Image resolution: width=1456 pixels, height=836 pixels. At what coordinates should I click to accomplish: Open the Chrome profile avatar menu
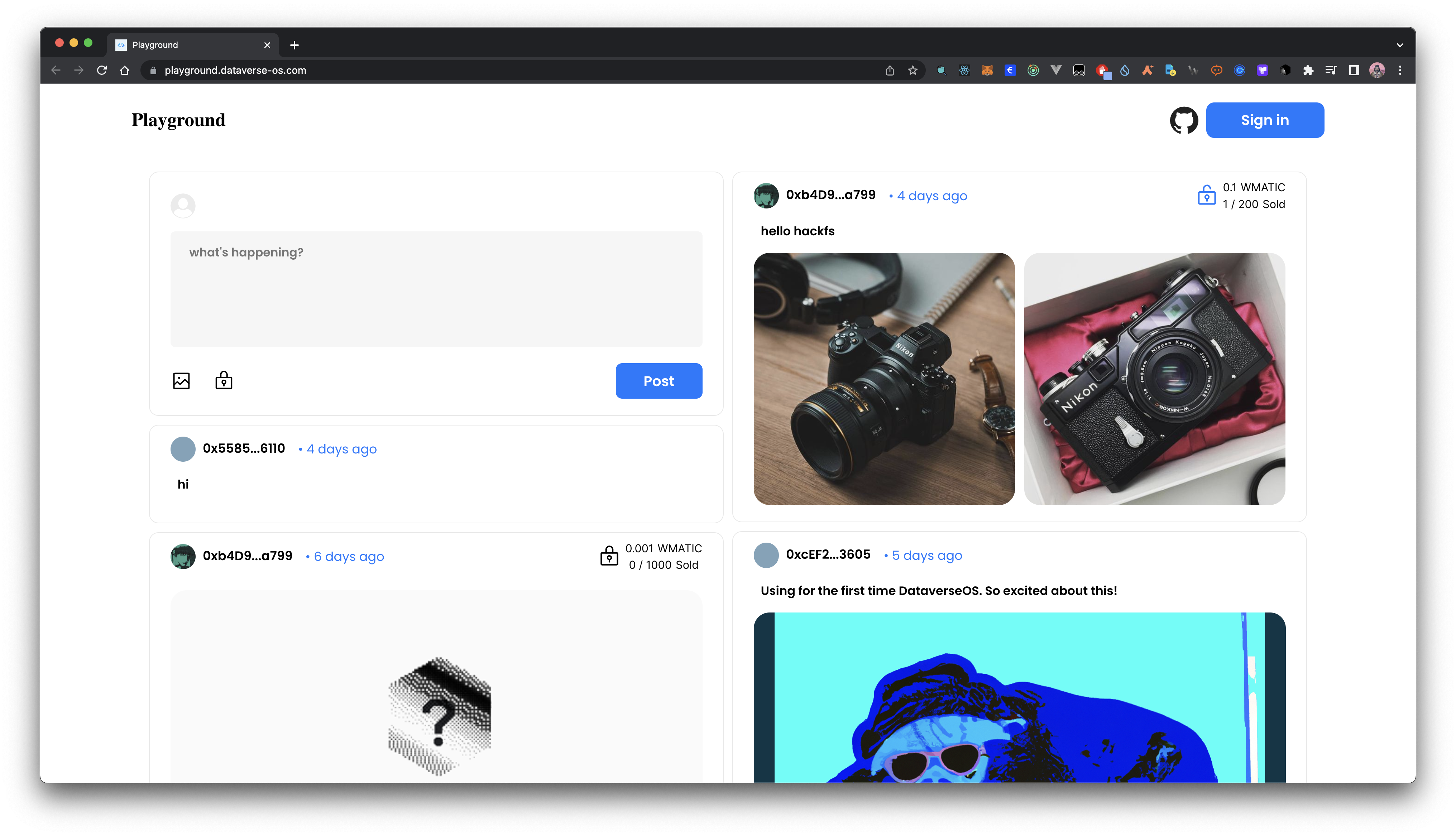pos(1377,70)
